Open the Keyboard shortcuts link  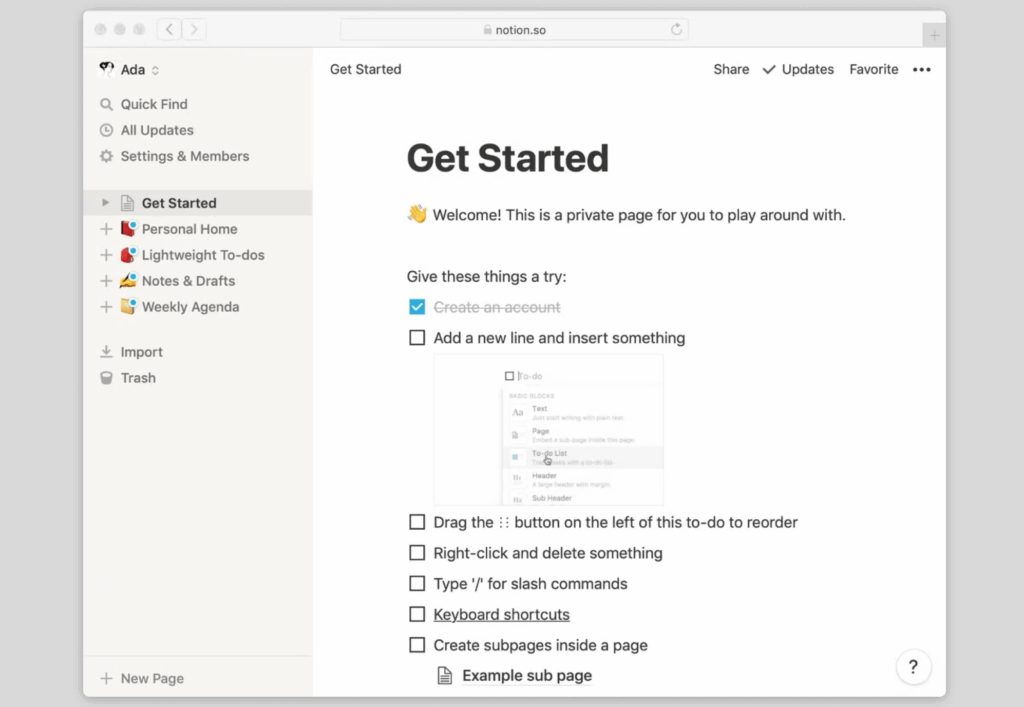click(x=501, y=615)
